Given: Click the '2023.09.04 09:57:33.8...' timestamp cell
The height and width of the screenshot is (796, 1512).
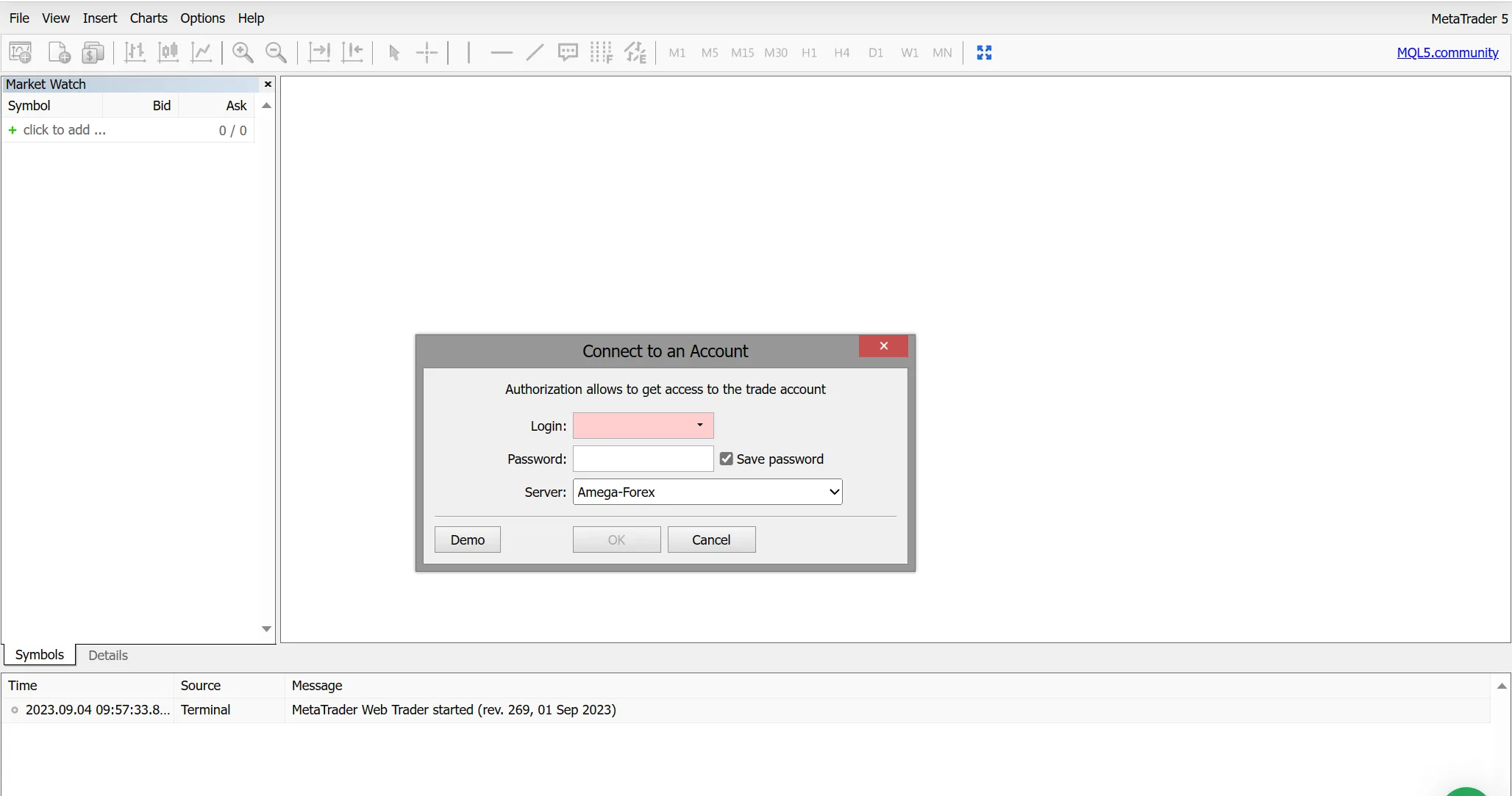Looking at the screenshot, I should pos(98,710).
